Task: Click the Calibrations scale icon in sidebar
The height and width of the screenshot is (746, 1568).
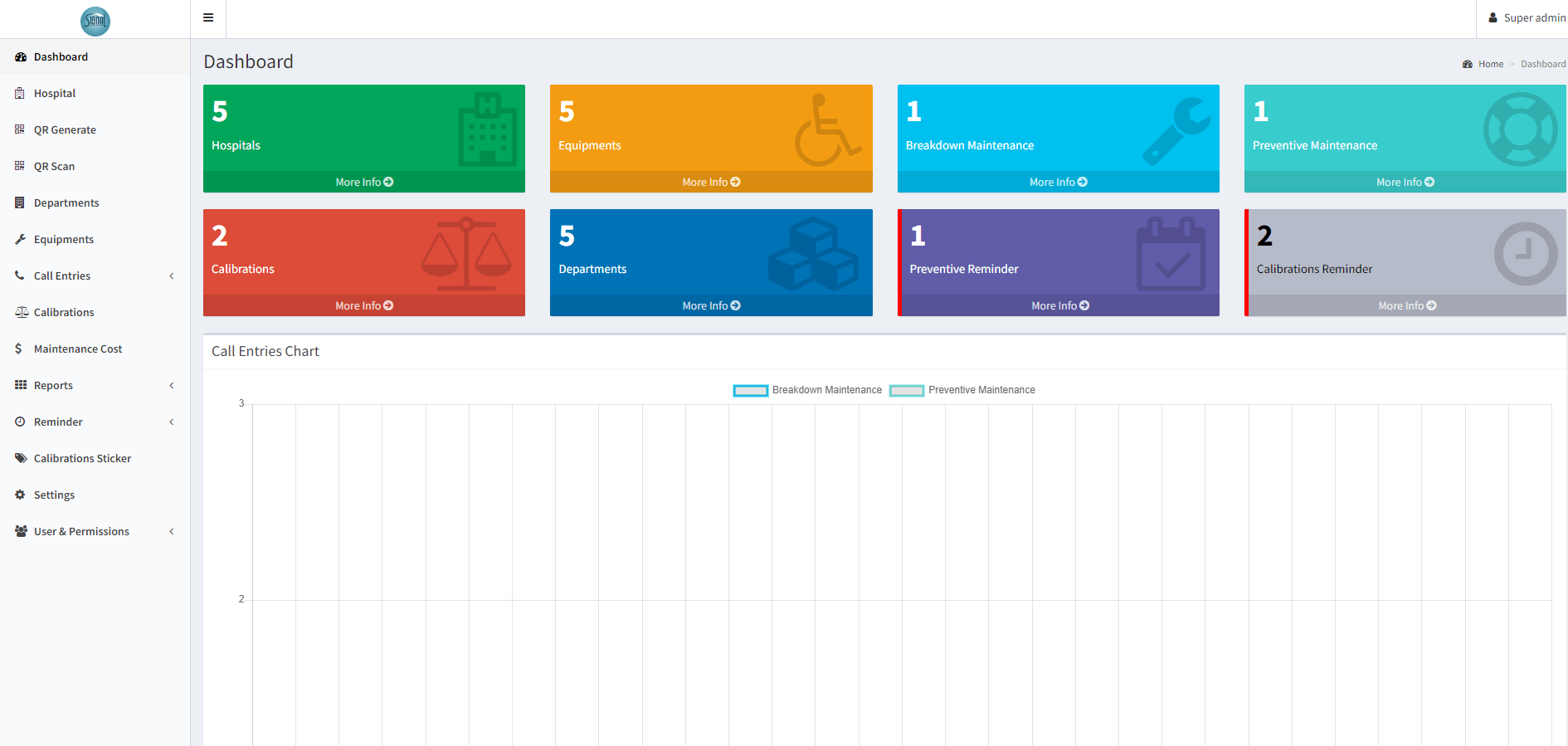Action: [x=22, y=312]
